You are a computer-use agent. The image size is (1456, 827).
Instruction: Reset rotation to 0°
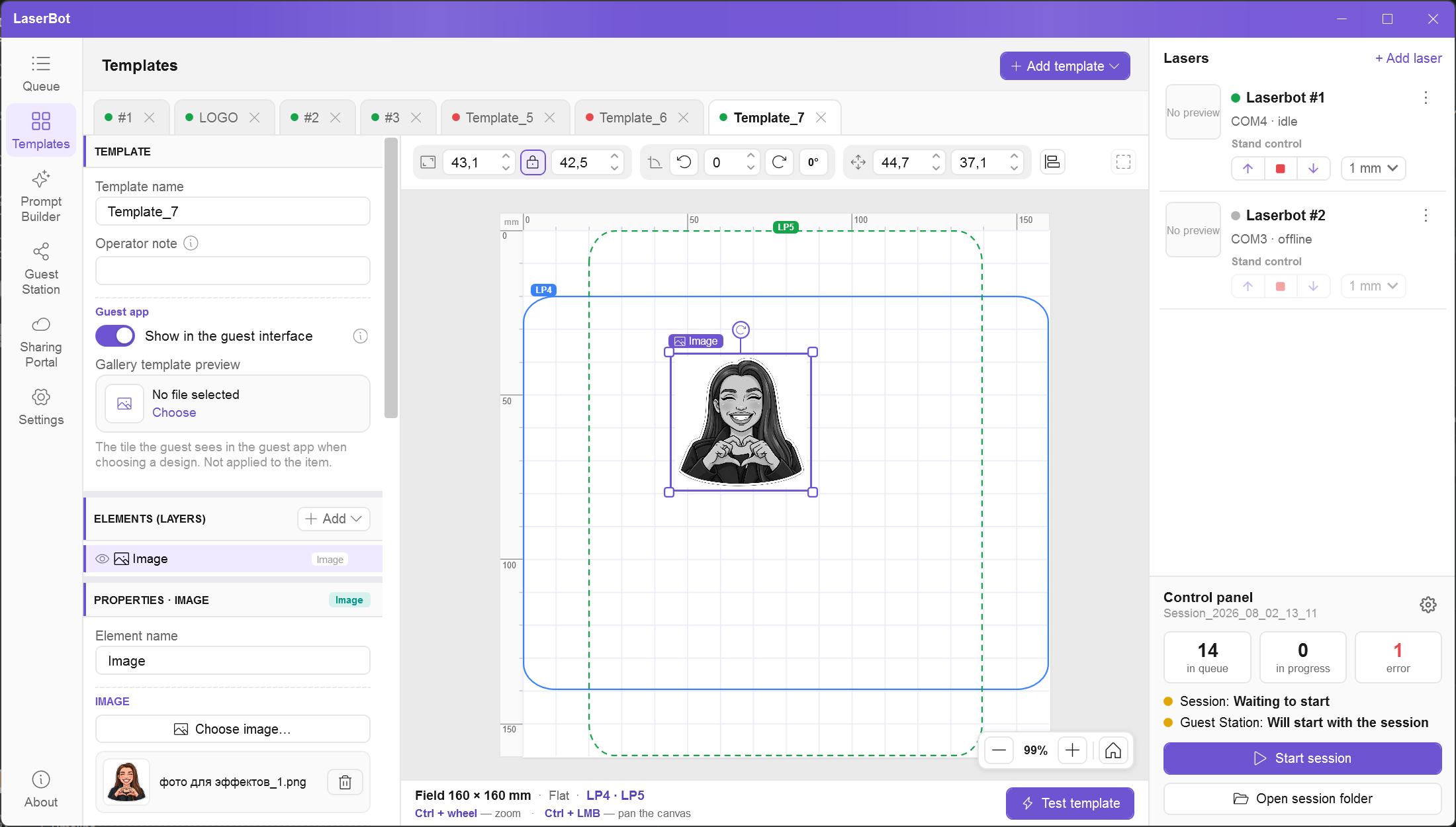[x=813, y=162]
